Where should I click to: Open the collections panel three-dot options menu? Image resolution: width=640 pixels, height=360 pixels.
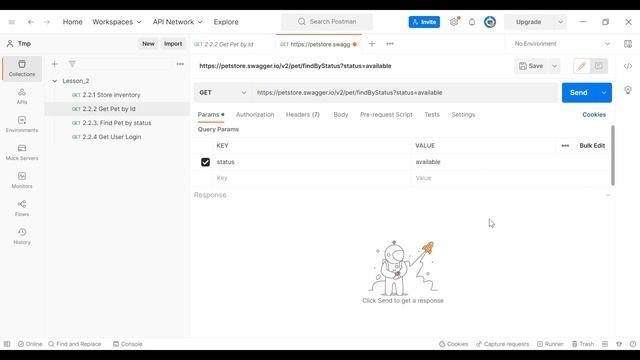180,64
